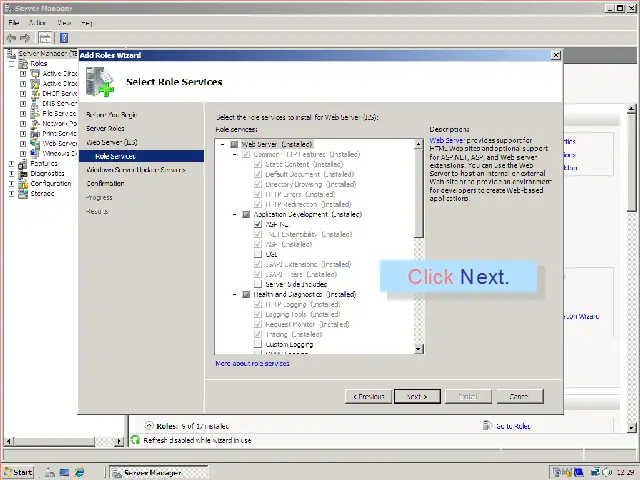Click the Back arrow toolbar icon
Viewport: 640px width, 480px height.
[x=11, y=38]
